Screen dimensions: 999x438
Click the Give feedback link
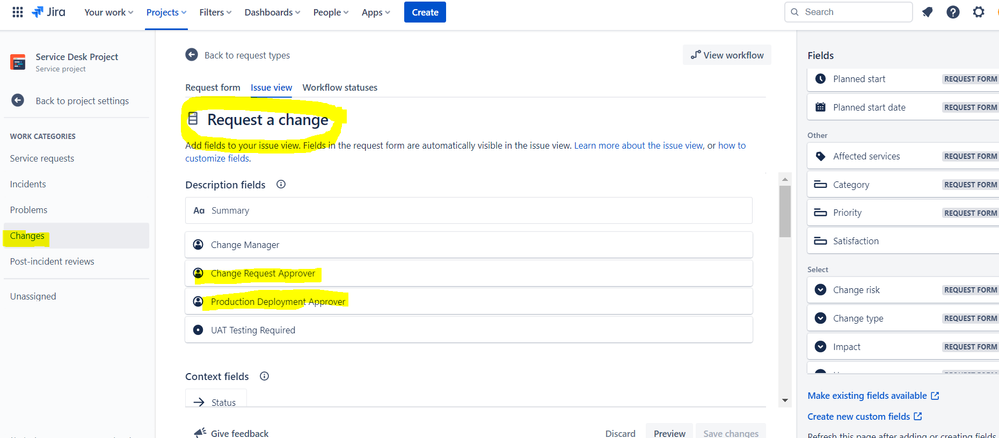240,433
